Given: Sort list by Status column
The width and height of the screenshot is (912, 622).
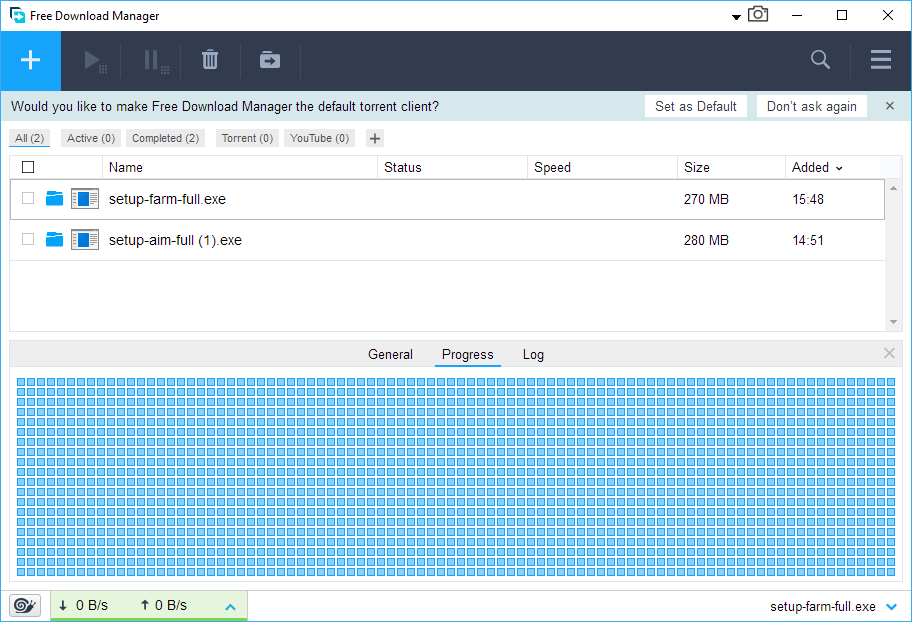Looking at the screenshot, I should click(453, 168).
